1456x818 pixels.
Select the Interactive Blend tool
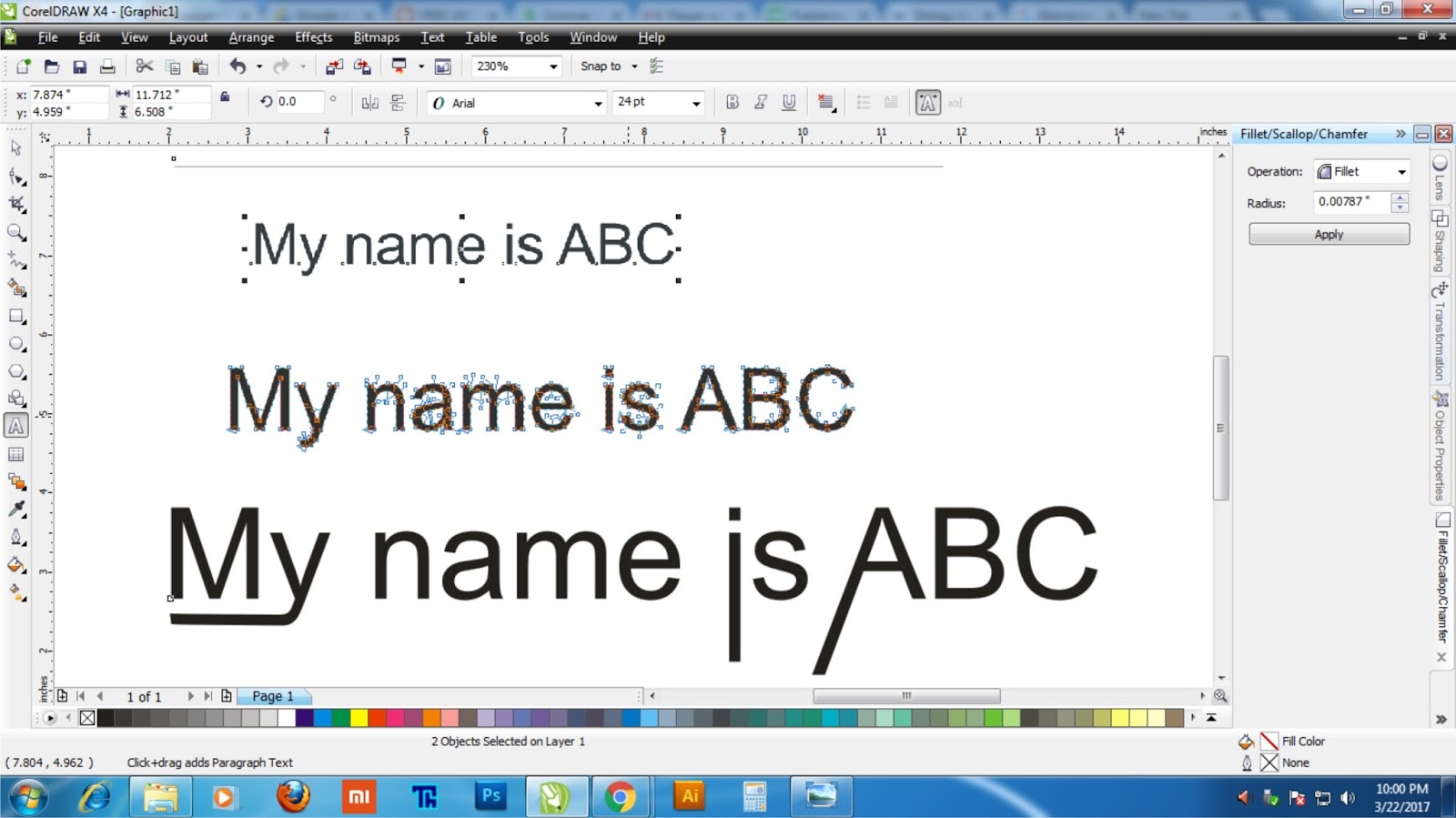pos(16,481)
